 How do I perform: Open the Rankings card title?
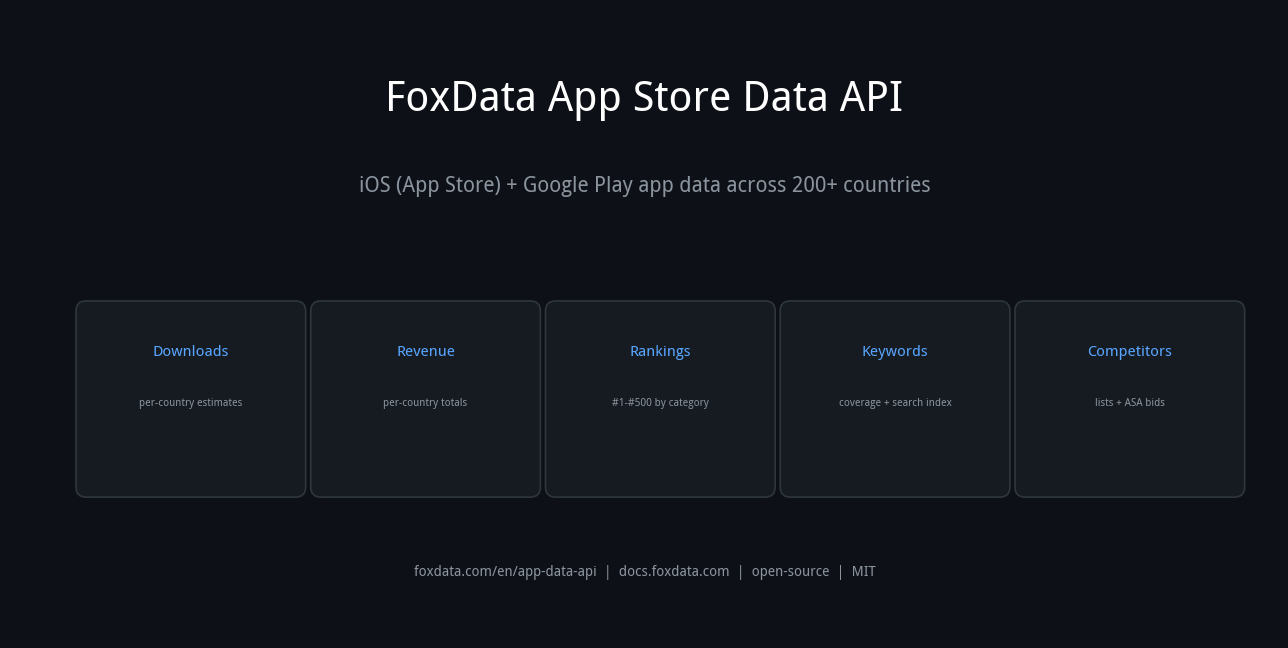click(660, 351)
